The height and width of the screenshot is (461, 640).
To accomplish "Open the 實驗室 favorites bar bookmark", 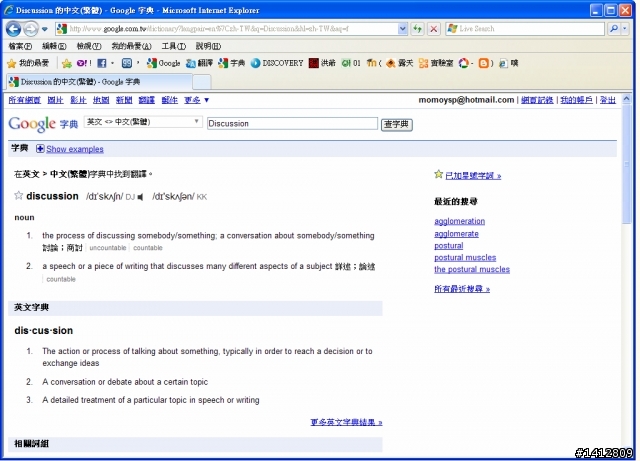I will (436, 63).
